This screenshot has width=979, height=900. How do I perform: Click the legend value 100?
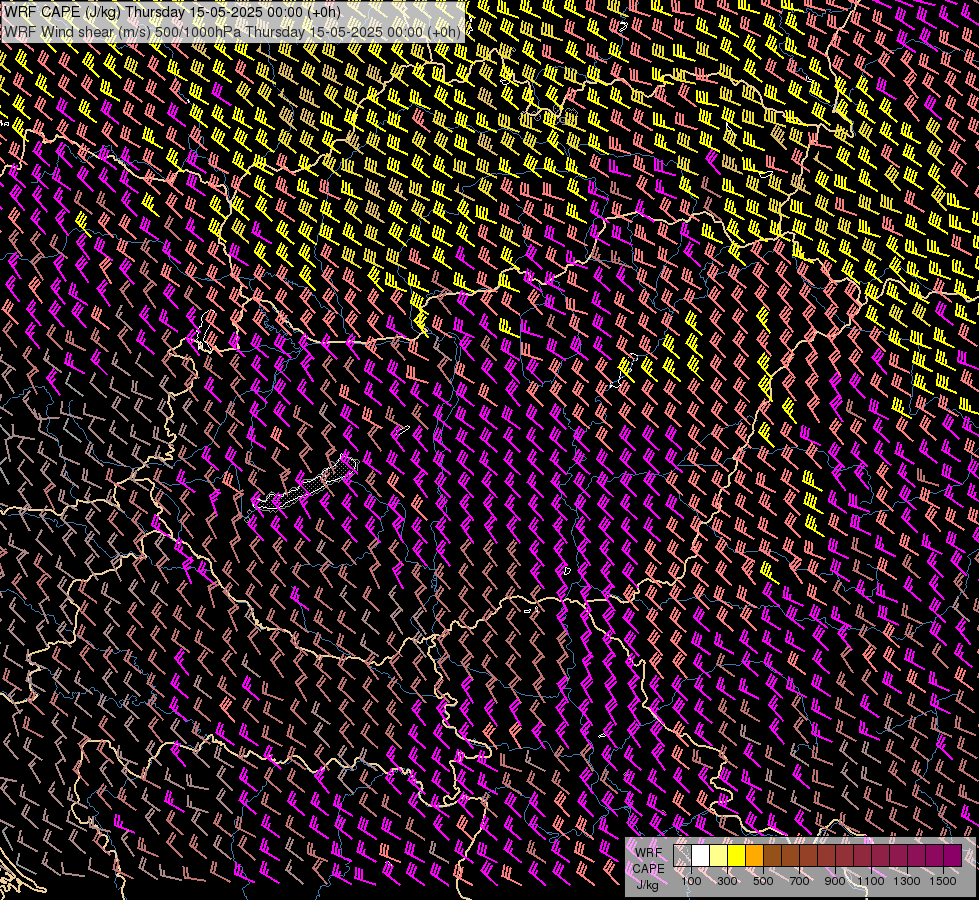coord(691,881)
